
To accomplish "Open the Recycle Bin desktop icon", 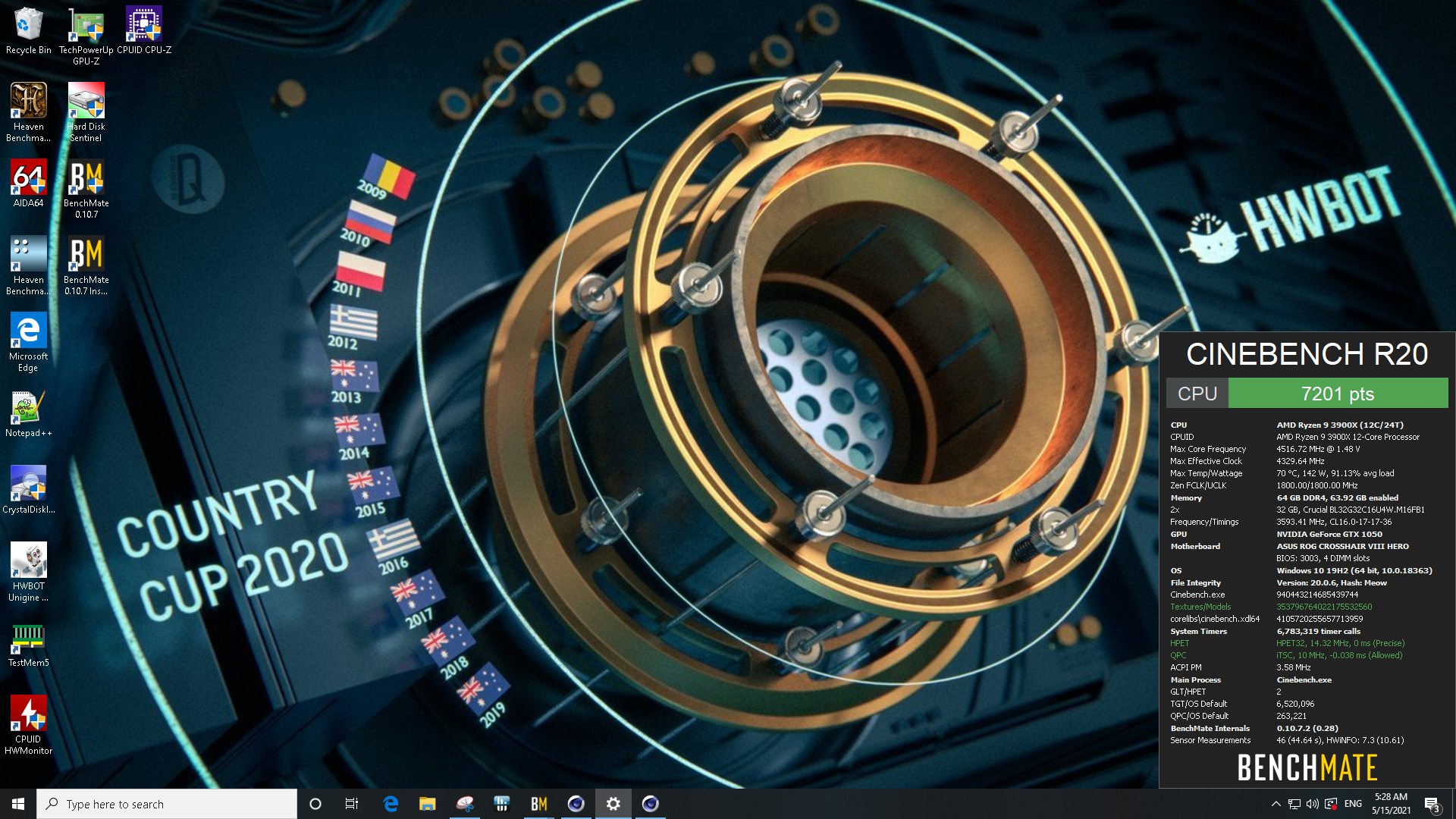I will coord(28,32).
